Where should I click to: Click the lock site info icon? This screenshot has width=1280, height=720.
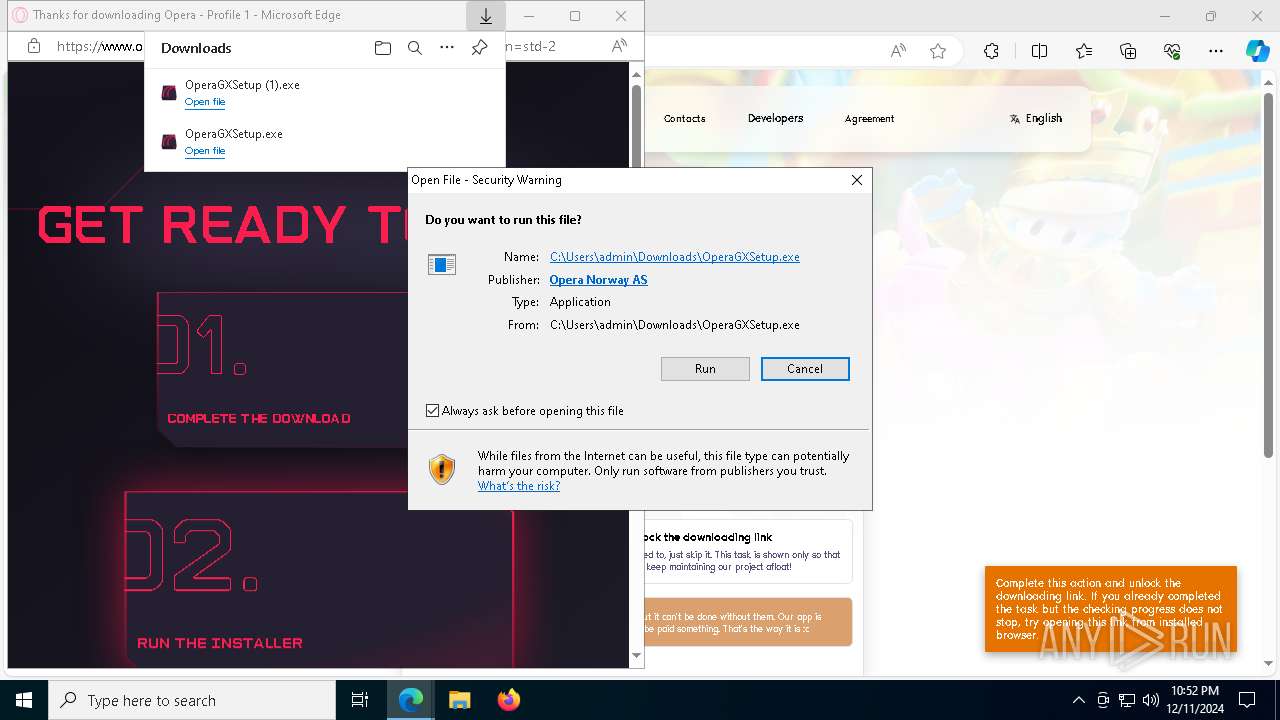tap(34, 46)
